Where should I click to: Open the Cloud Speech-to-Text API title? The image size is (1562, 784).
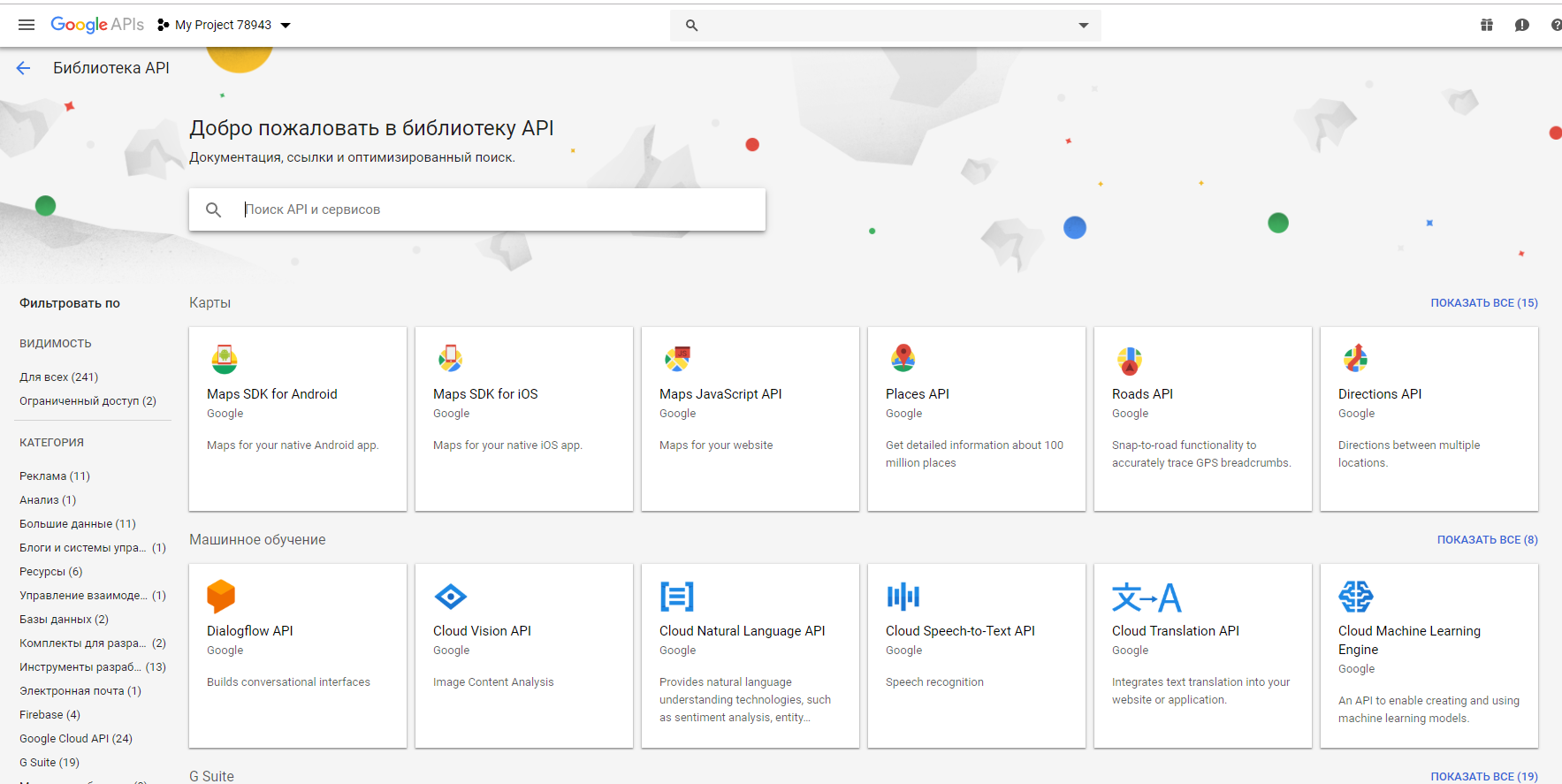(x=960, y=631)
